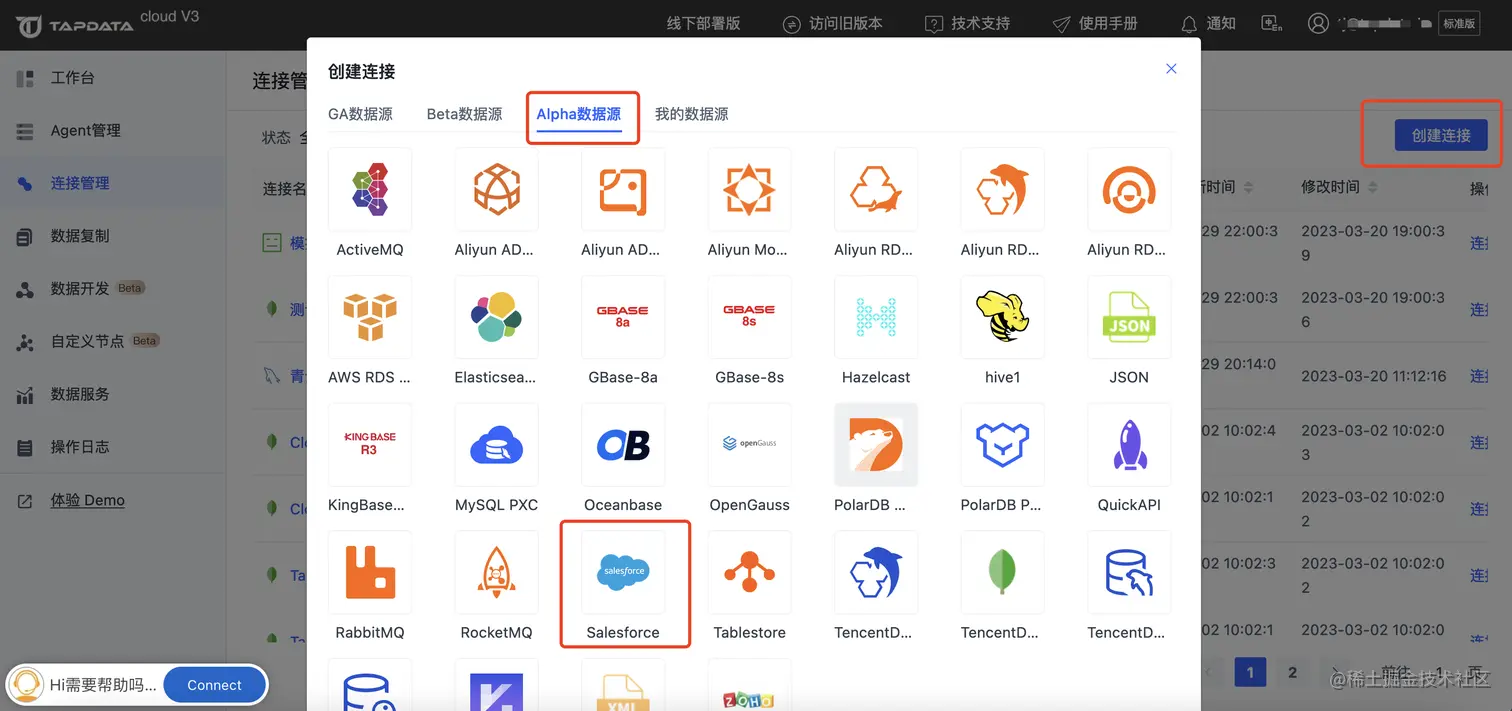The image size is (1512, 711).
Task: Open 线下部署版 in top bar
Action: (704, 23)
